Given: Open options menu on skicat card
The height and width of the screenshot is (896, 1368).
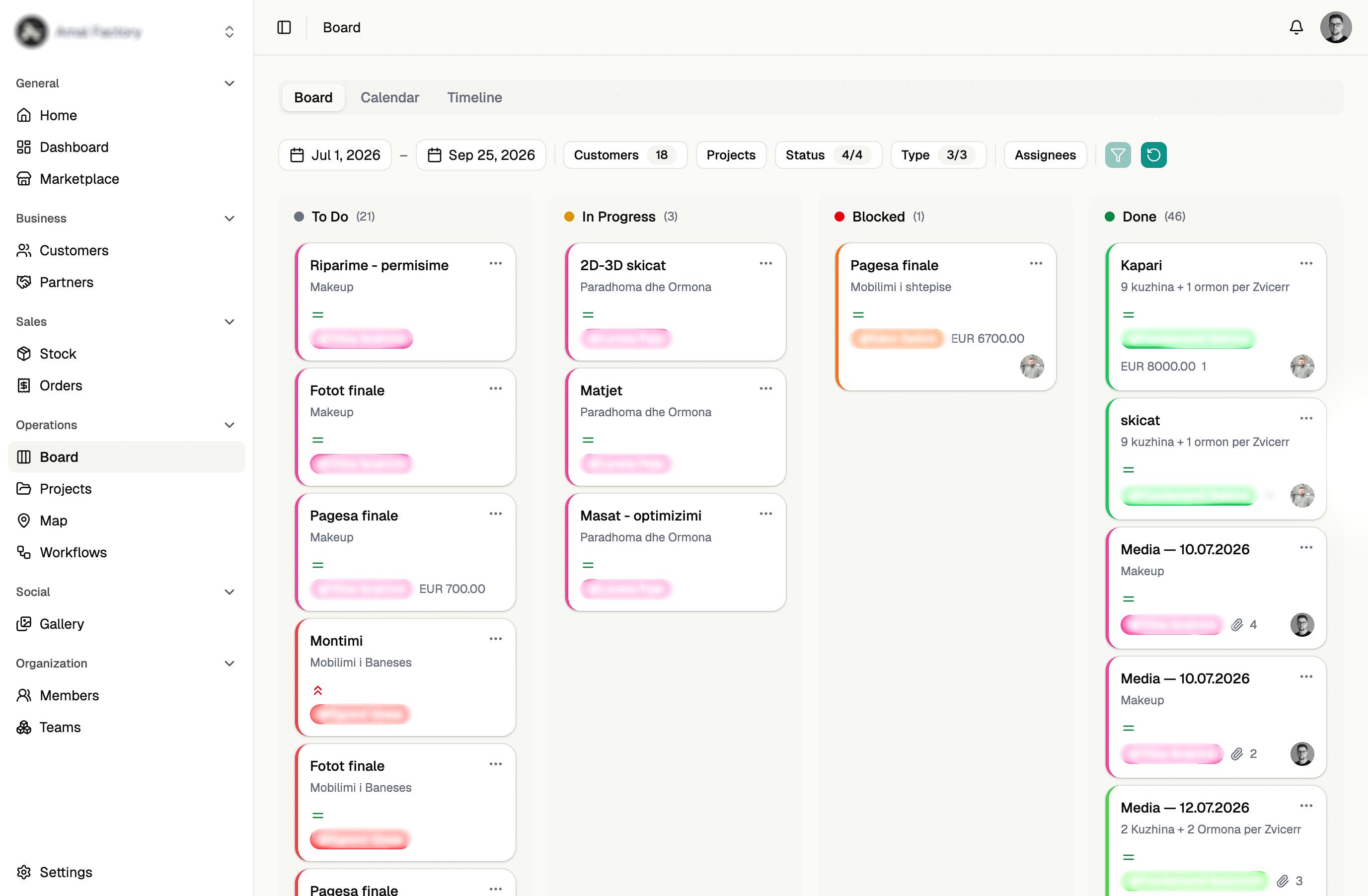Looking at the screenshot, I should coord(1306,418).
